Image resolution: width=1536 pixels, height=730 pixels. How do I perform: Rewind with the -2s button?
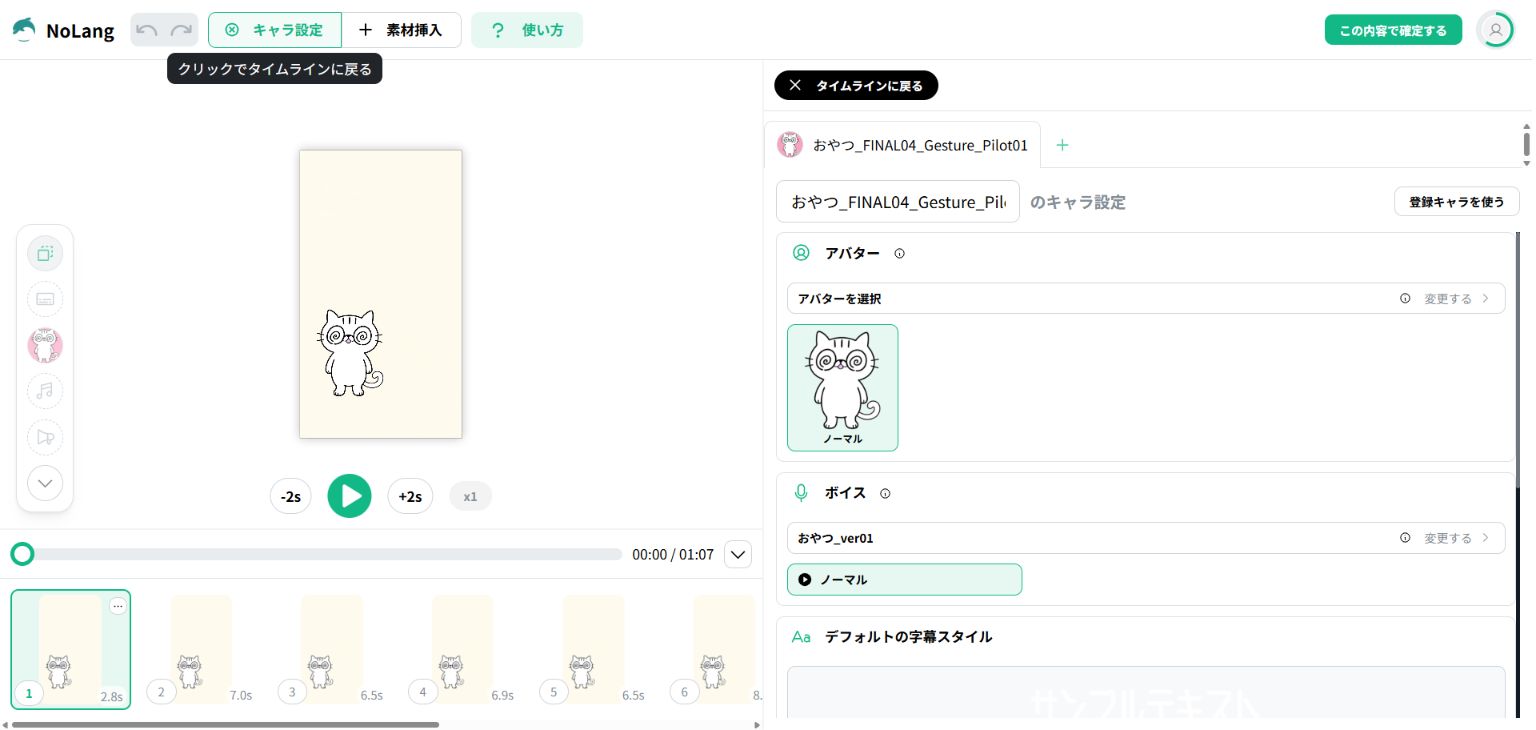pyautogui.click(x=291, y=496)
